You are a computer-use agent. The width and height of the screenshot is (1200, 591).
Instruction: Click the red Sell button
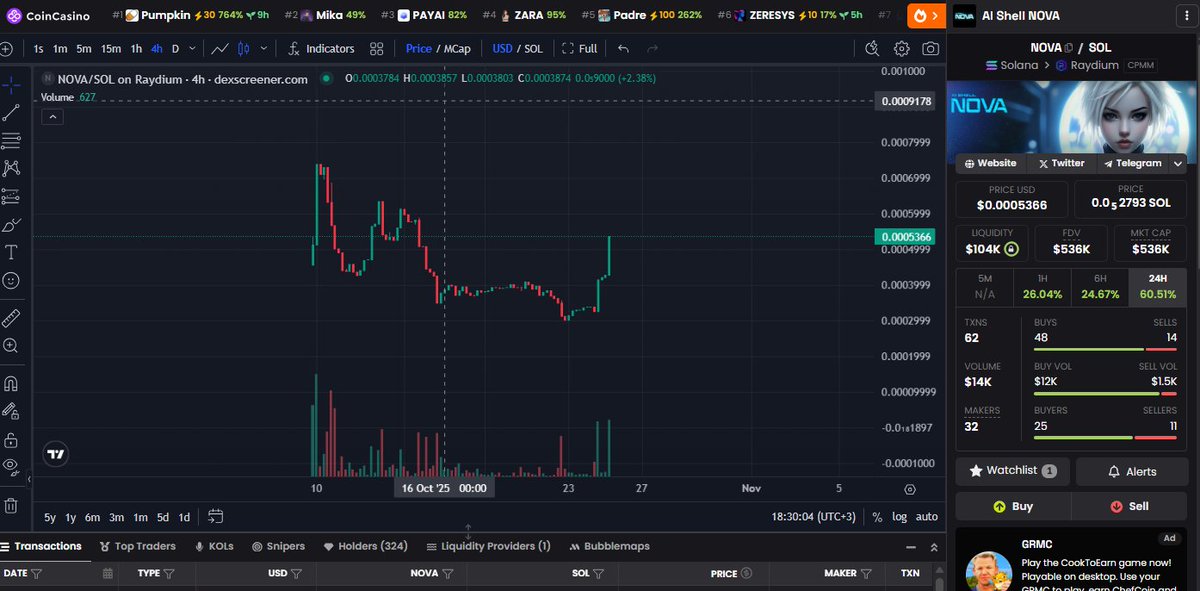pyautogui.click(x=1131, y=506)
